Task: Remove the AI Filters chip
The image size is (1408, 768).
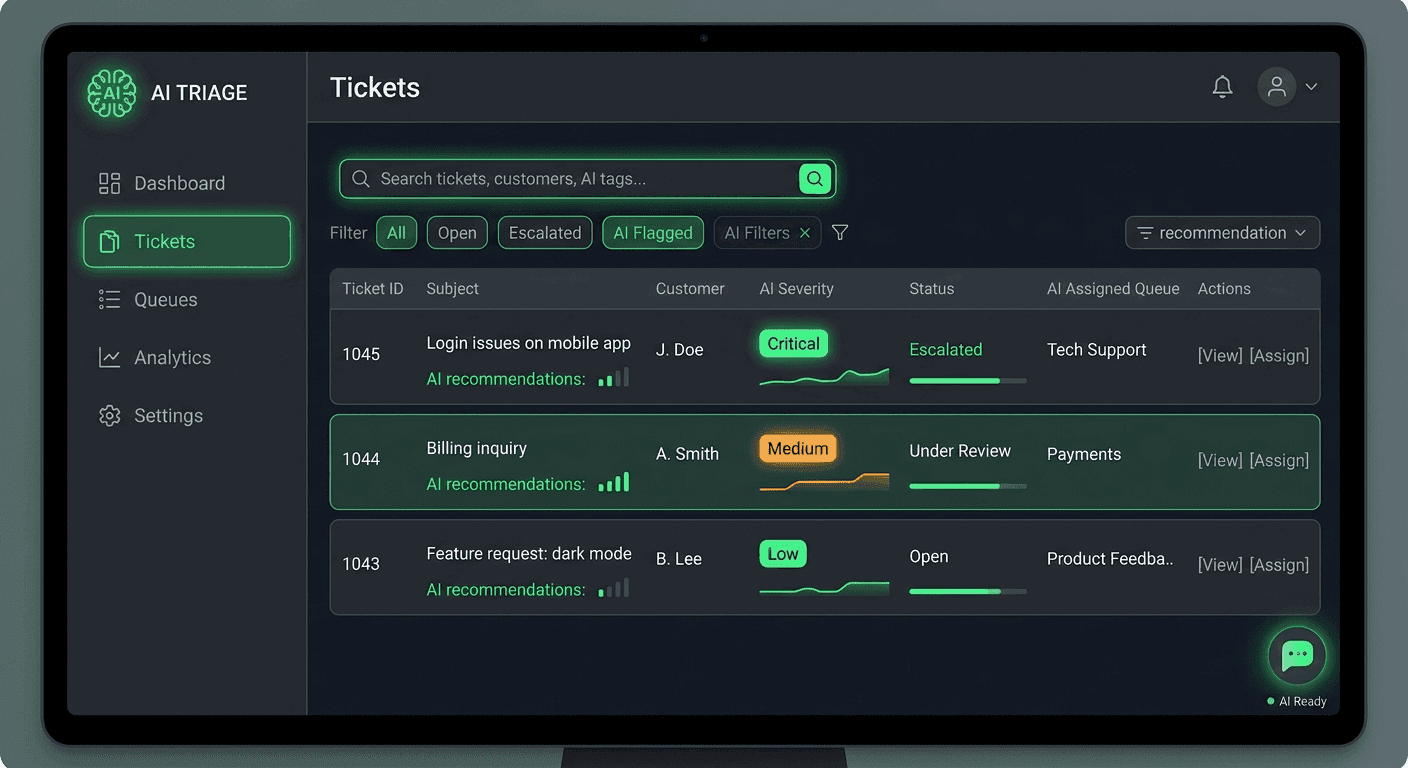Action: 805,233
